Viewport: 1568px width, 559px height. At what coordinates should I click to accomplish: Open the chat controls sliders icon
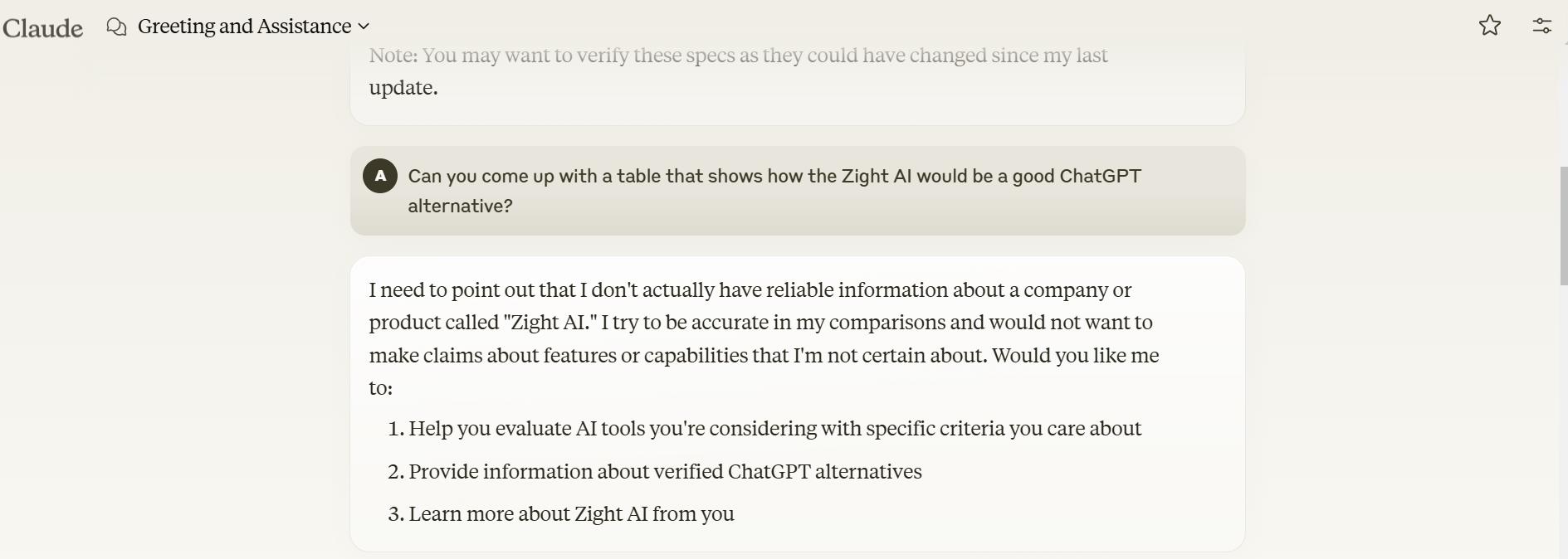pyautogui.click(x=1541, y=26)
